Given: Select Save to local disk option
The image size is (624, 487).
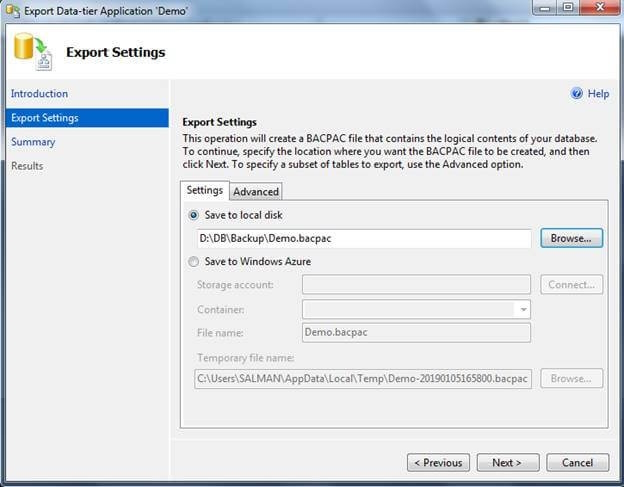Looking at the screenshot, I should pos(194,215).
